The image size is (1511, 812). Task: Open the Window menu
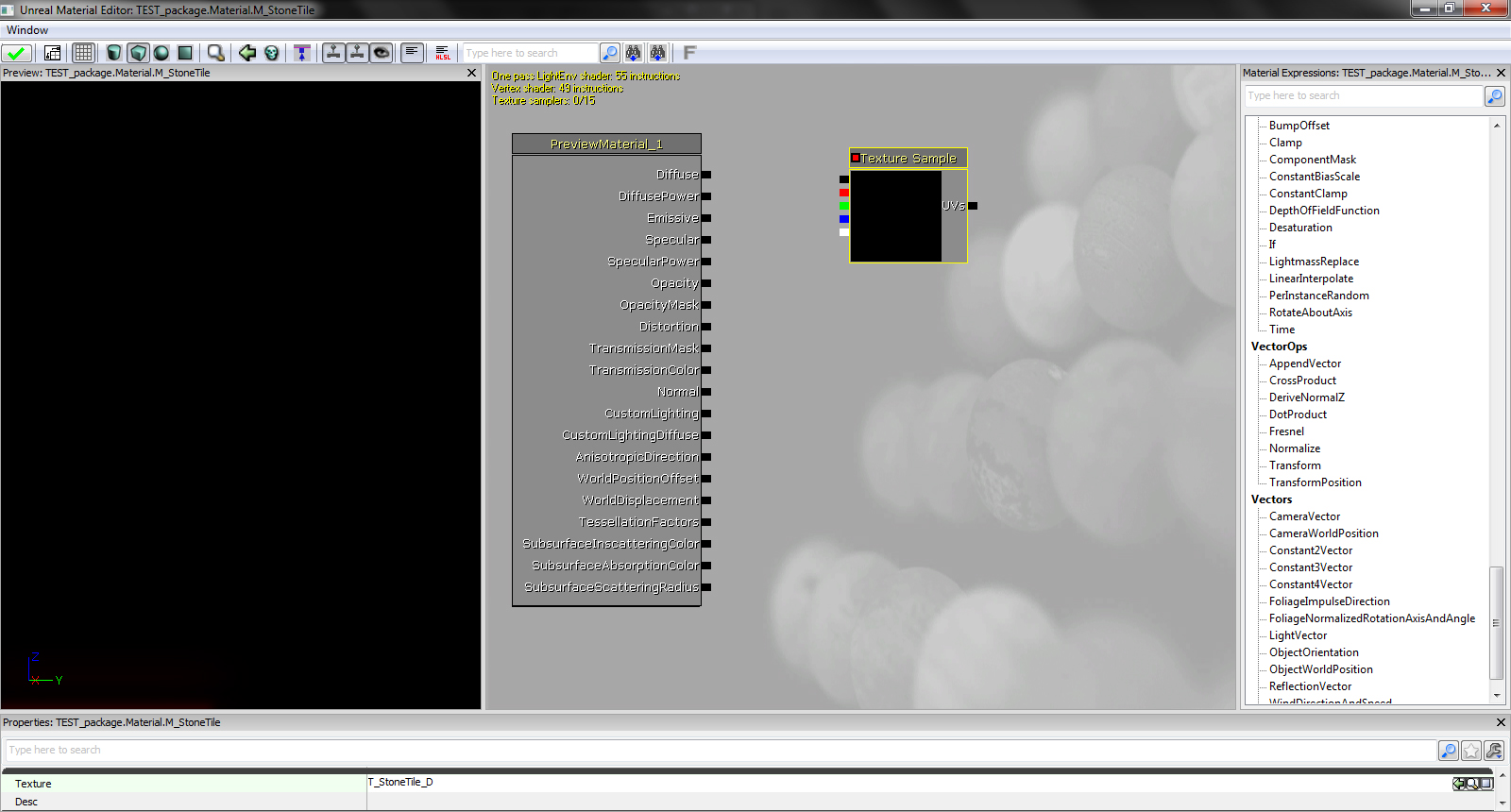[27, 30]
